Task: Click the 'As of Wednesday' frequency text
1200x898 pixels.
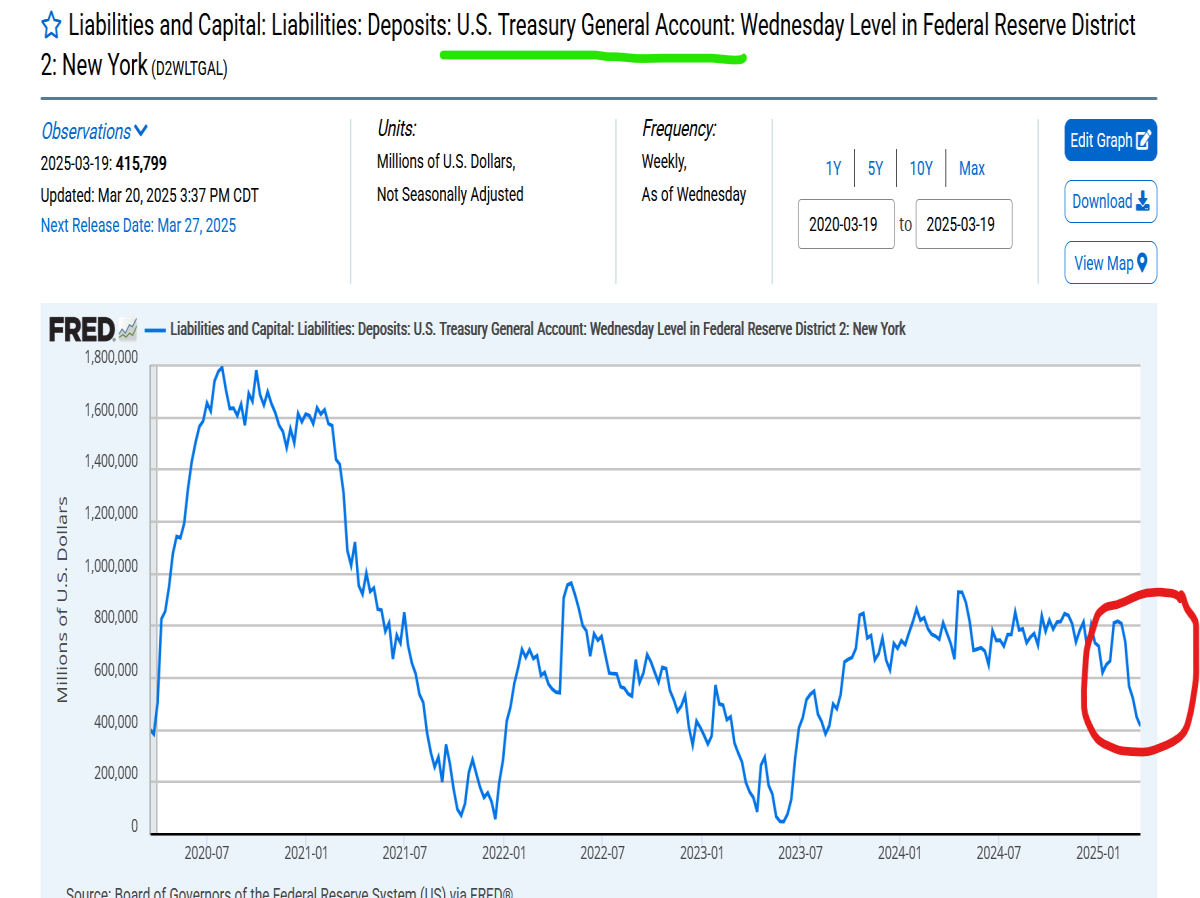Action: click(x=694, y=194)
